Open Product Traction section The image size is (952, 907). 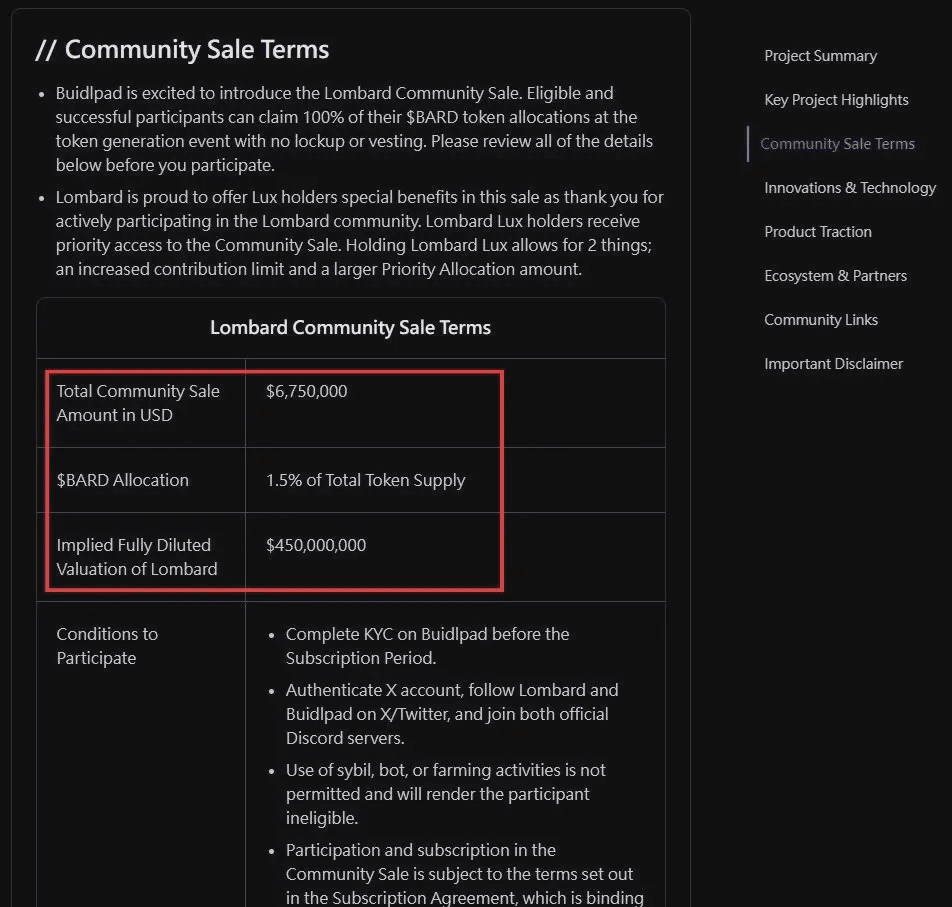coord(818,232)
